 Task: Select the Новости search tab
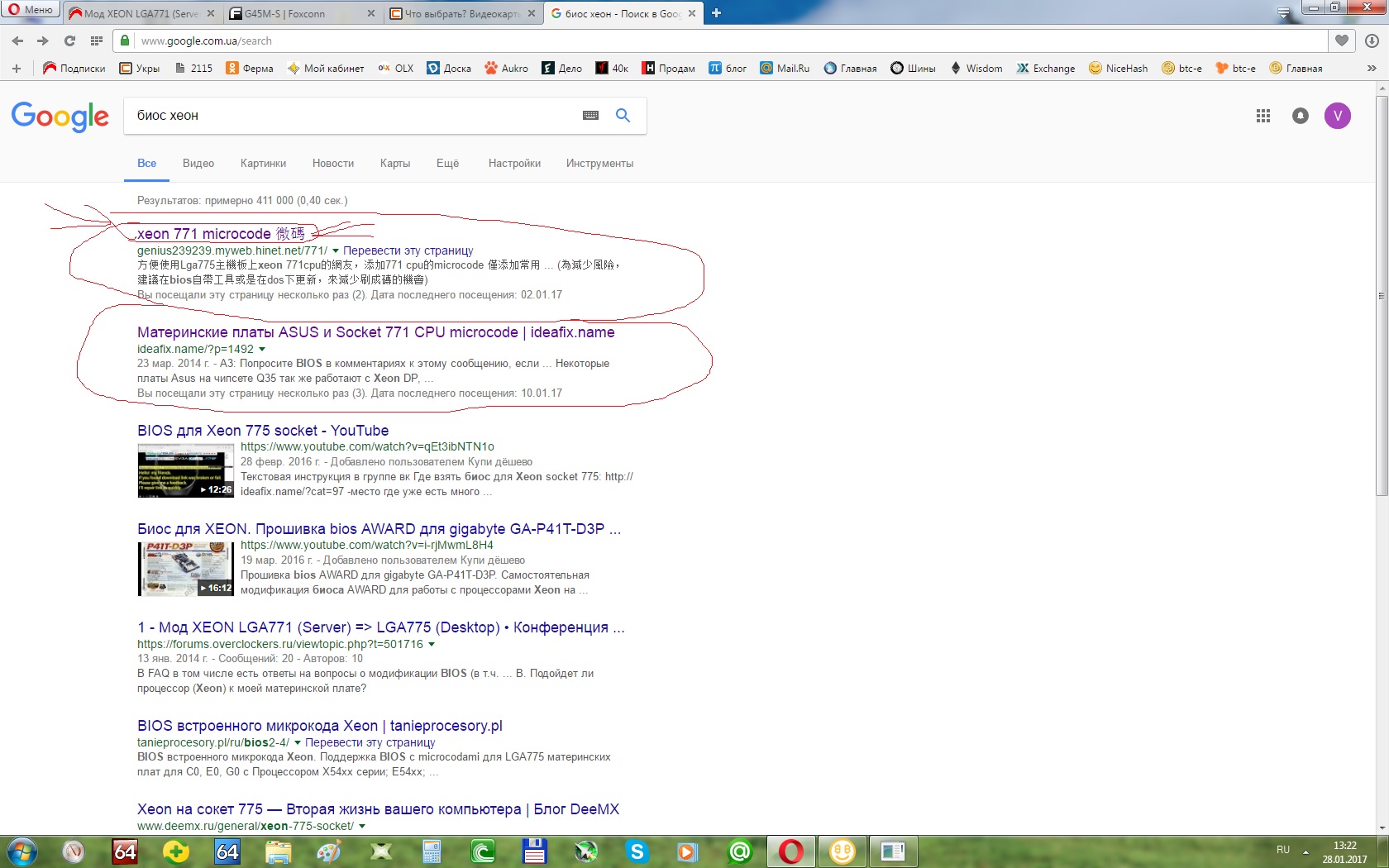(333, 164)
